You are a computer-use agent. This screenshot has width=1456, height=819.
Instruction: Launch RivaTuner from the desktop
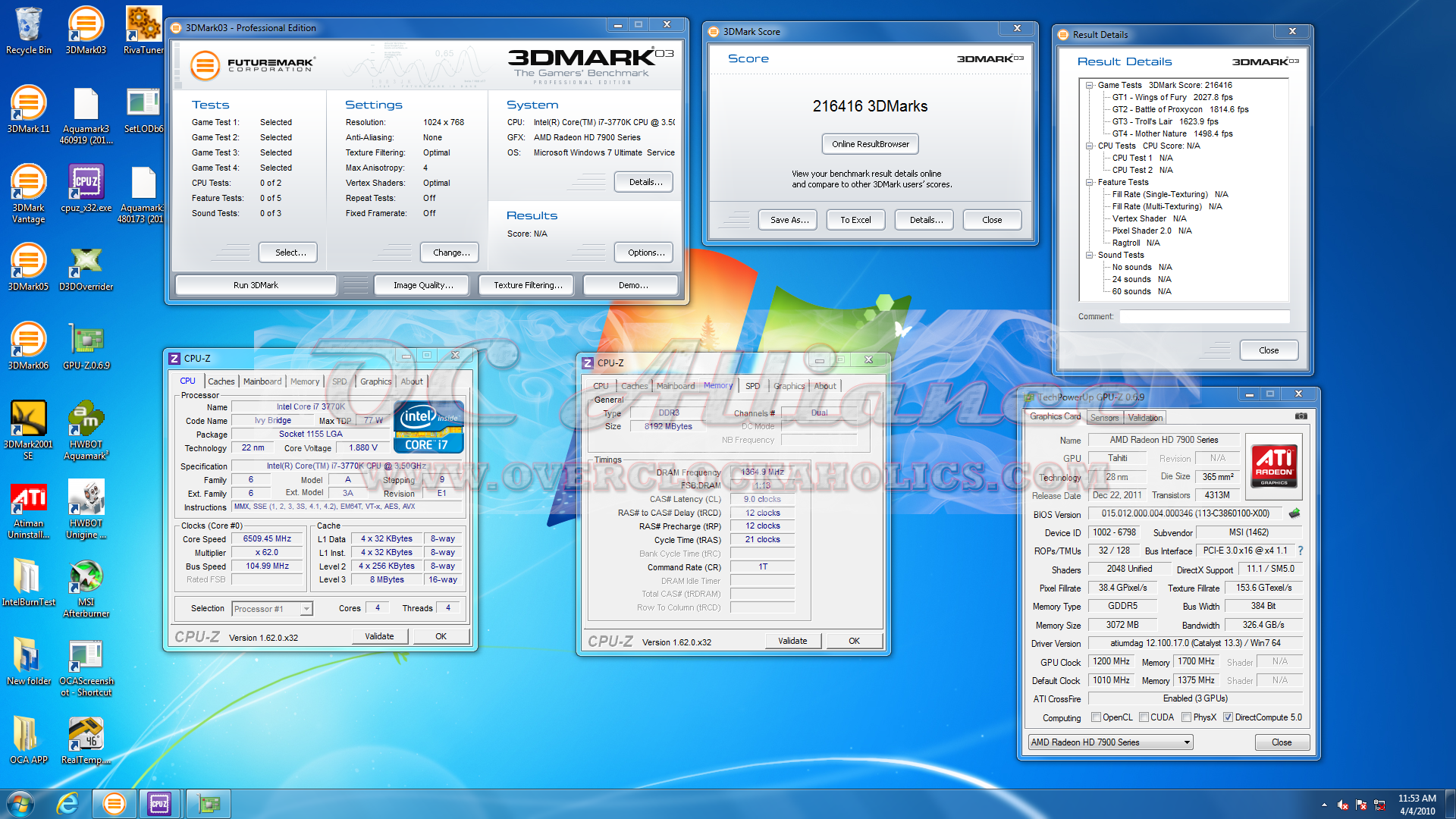point(143,30)
